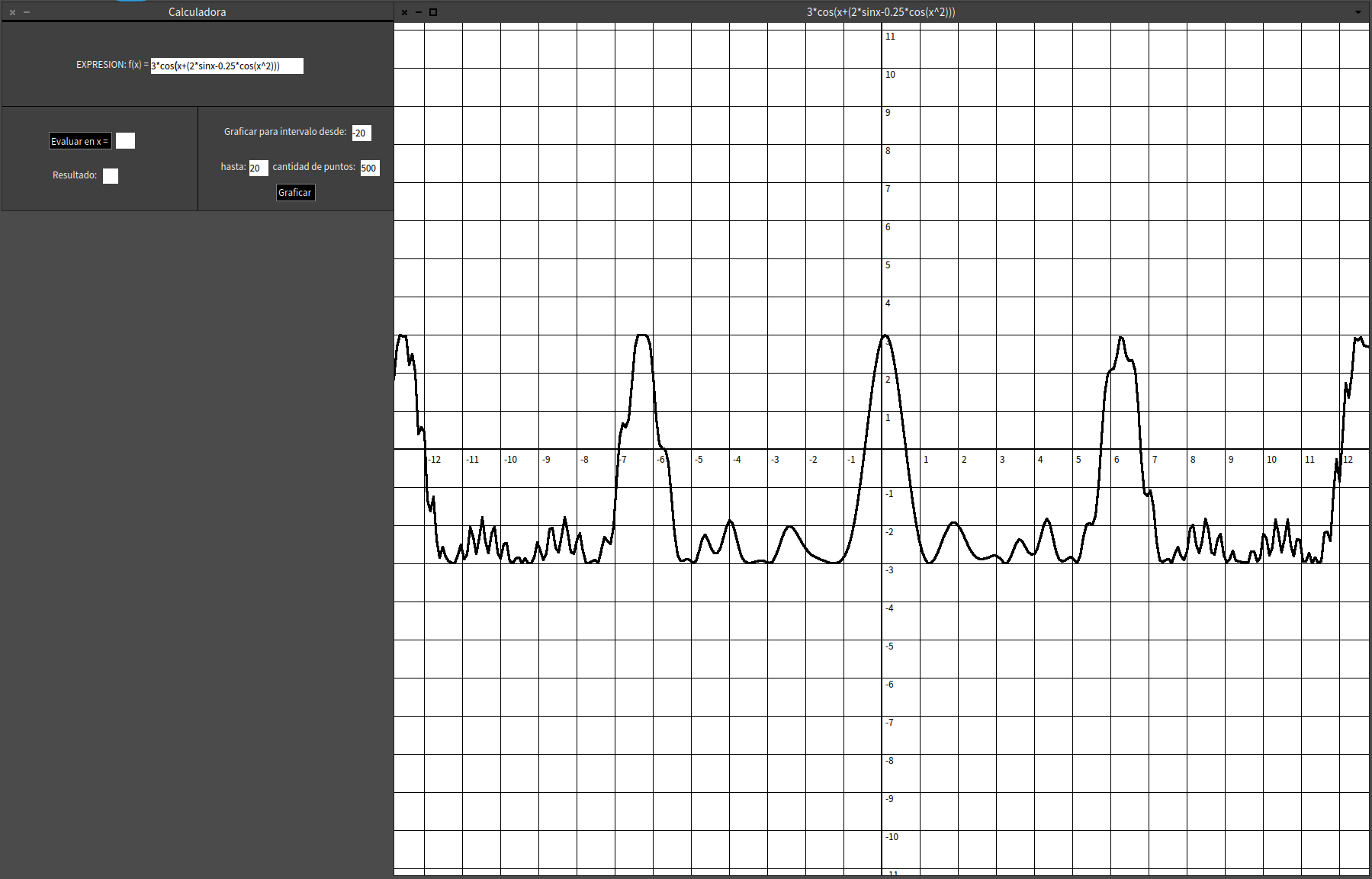Close the graph window
The height and width of the screenshot is (879, 1372).
[x=403, y=11]
